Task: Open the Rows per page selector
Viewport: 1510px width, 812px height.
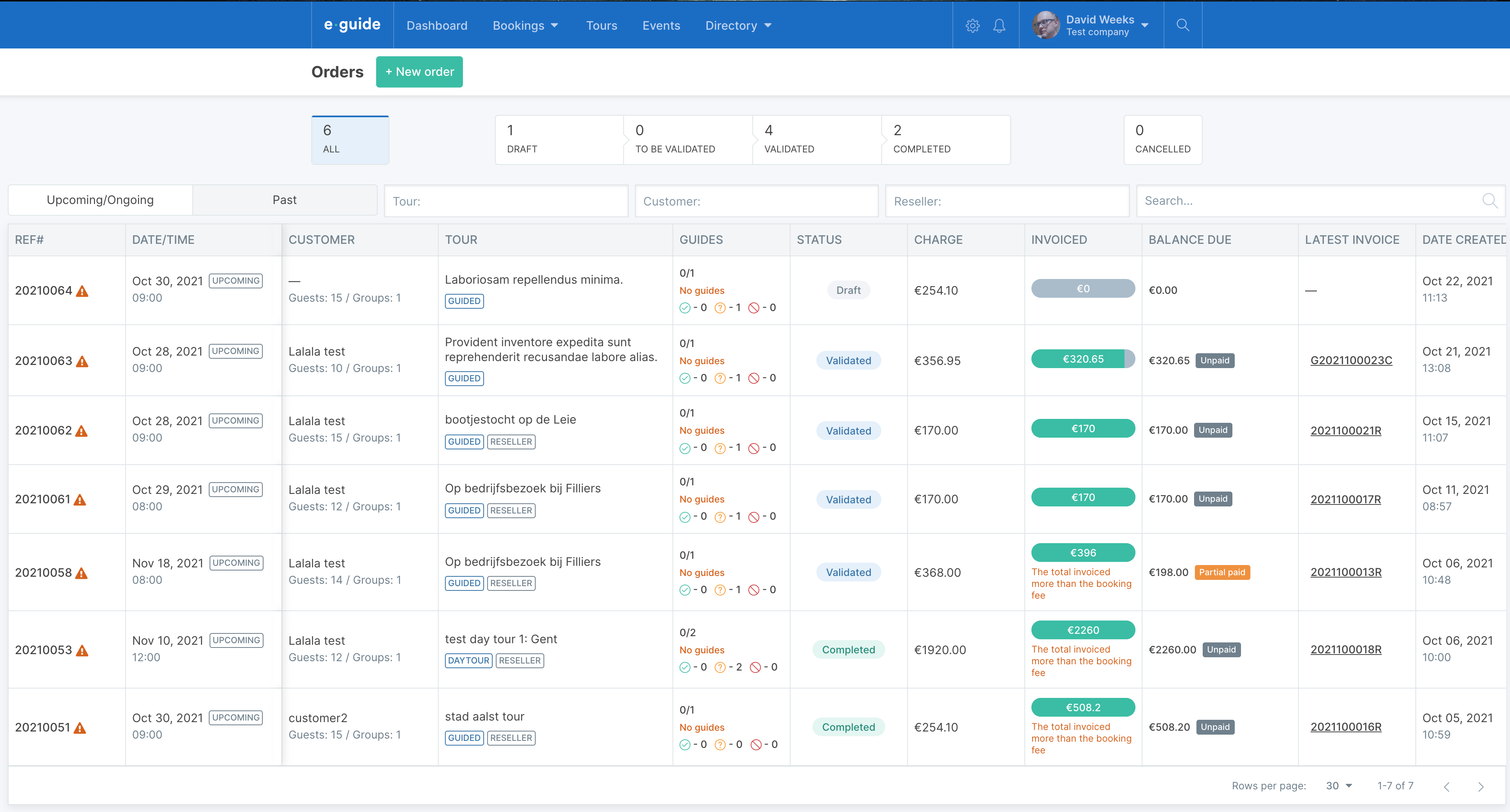Action: coord(1338,786)
